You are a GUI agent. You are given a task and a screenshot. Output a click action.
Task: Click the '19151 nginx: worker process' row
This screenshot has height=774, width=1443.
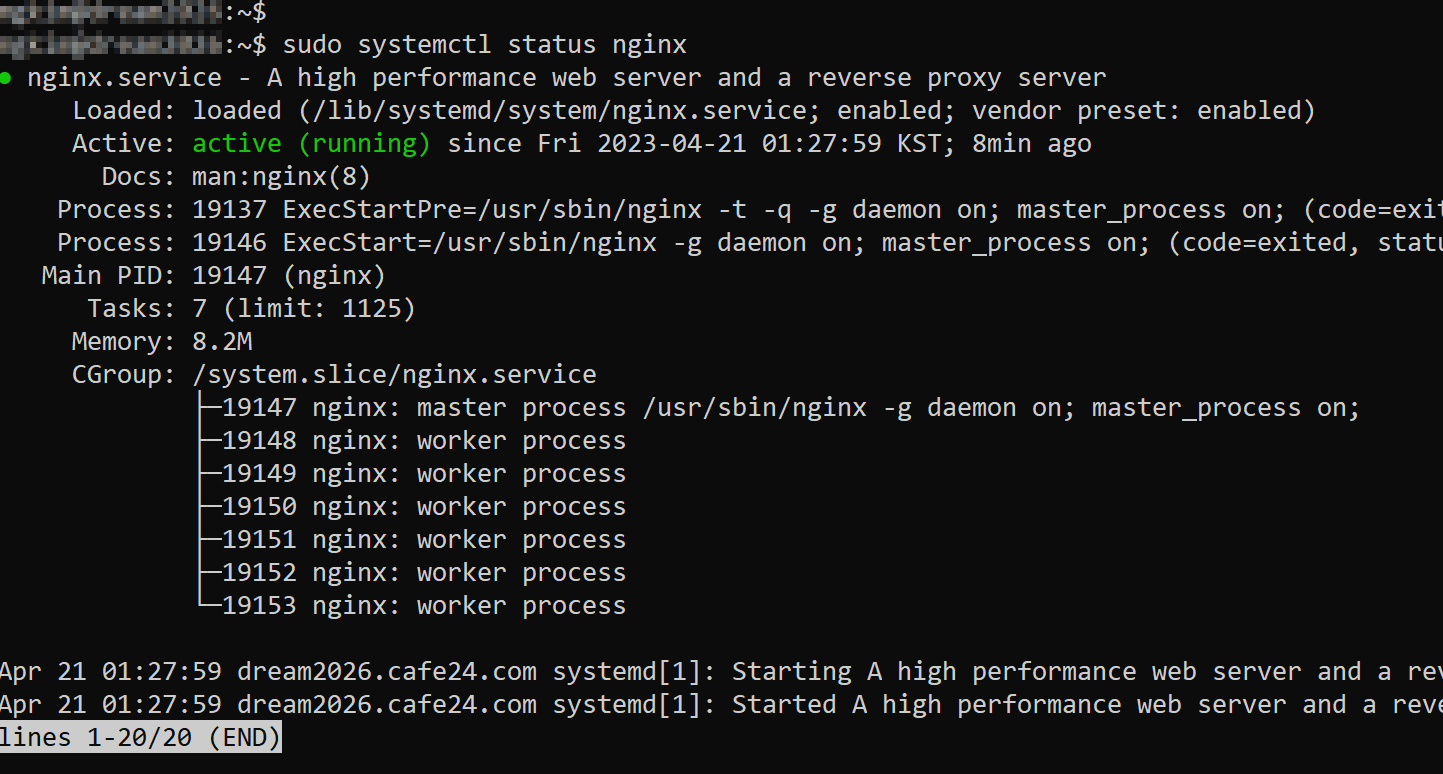click(412, 540)
